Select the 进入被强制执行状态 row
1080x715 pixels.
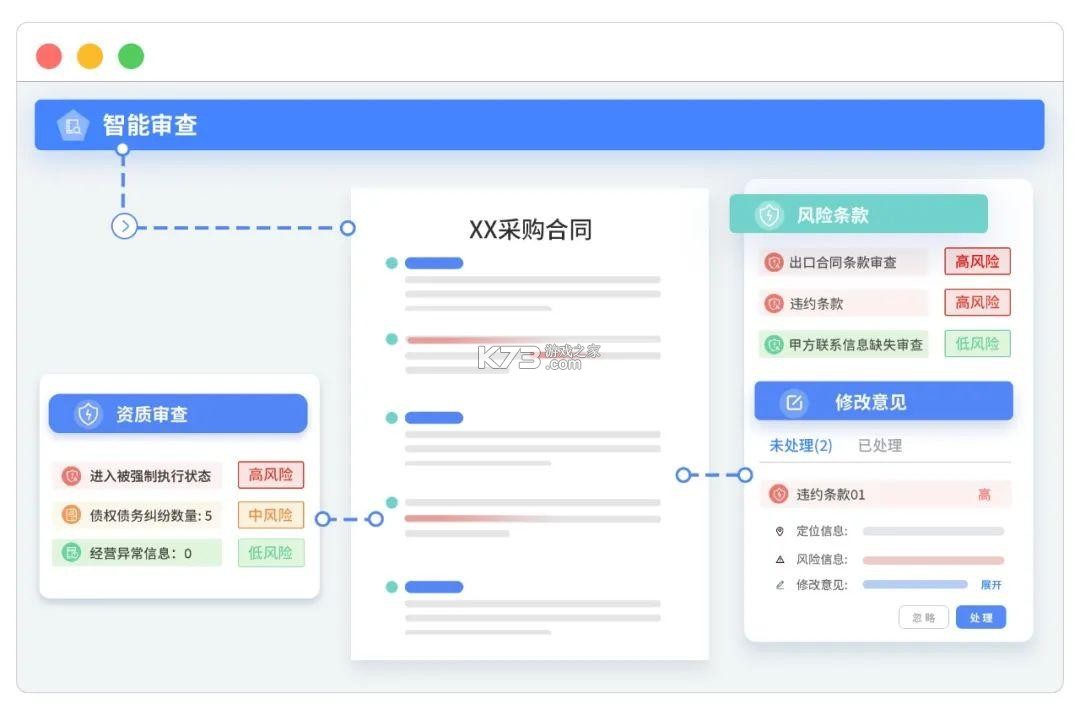click(x=137, y=476)
